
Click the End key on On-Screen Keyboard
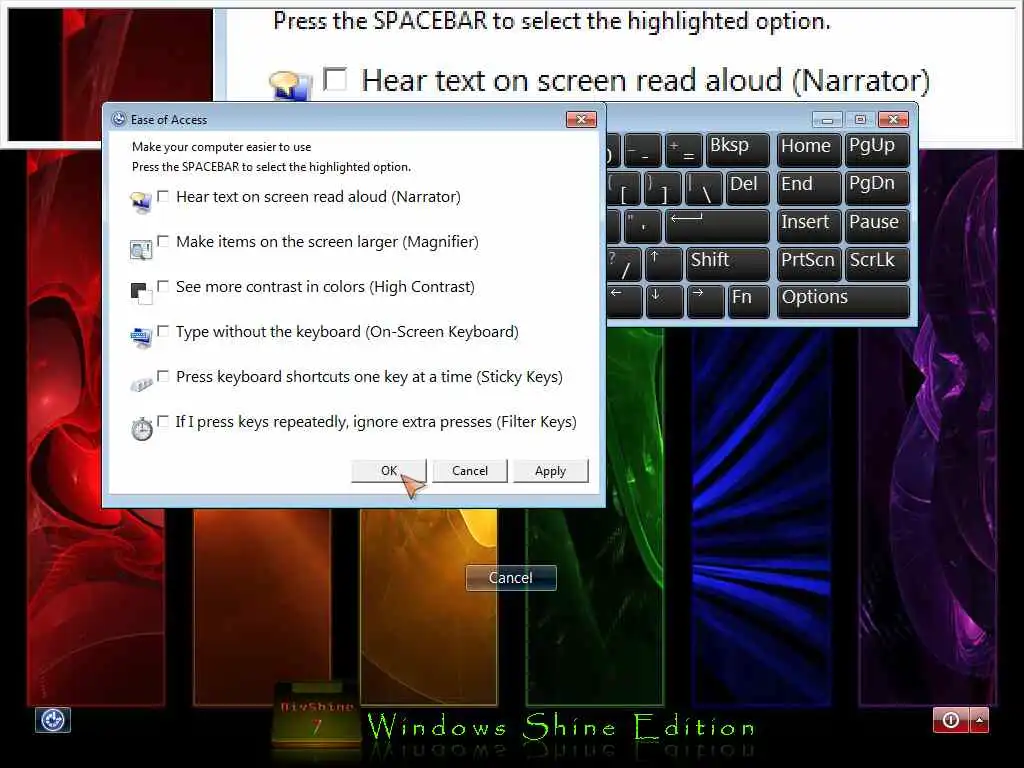(x=809, y=188)
